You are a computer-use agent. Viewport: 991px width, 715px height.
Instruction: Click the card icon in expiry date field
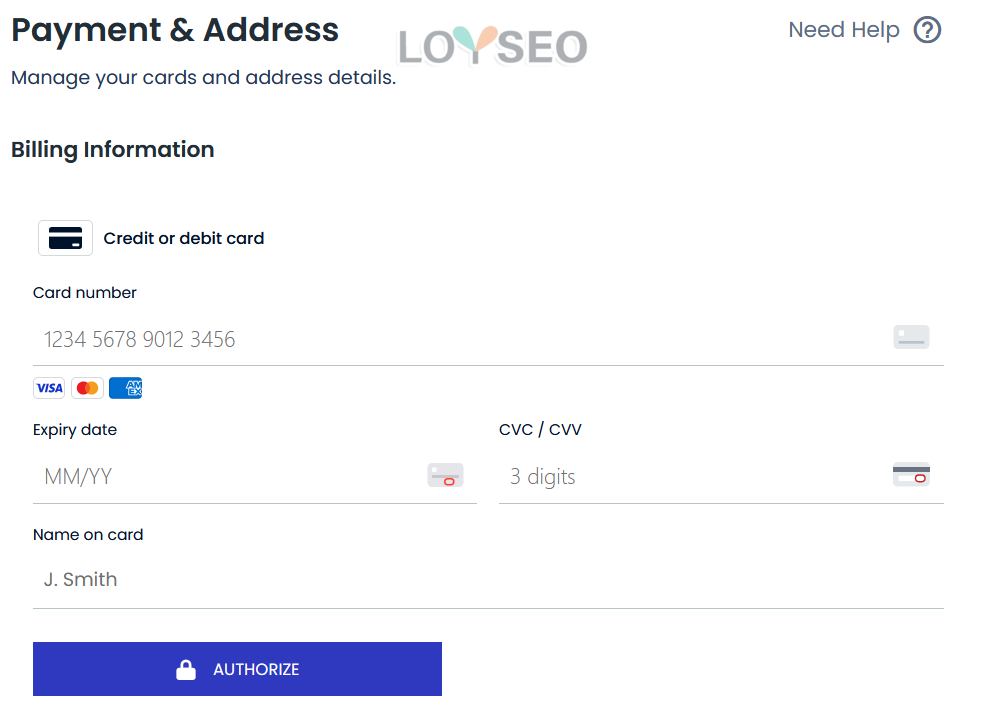[445, 475]
